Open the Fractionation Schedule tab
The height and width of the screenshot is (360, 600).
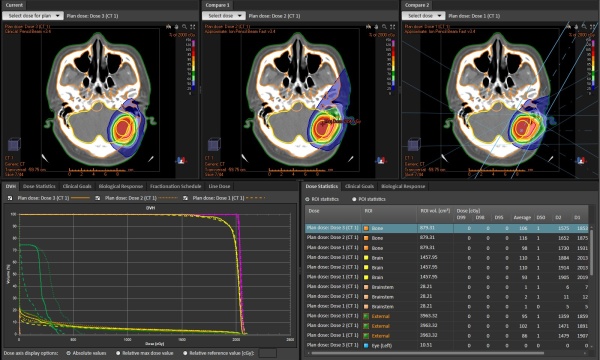[x=176, y=186]
